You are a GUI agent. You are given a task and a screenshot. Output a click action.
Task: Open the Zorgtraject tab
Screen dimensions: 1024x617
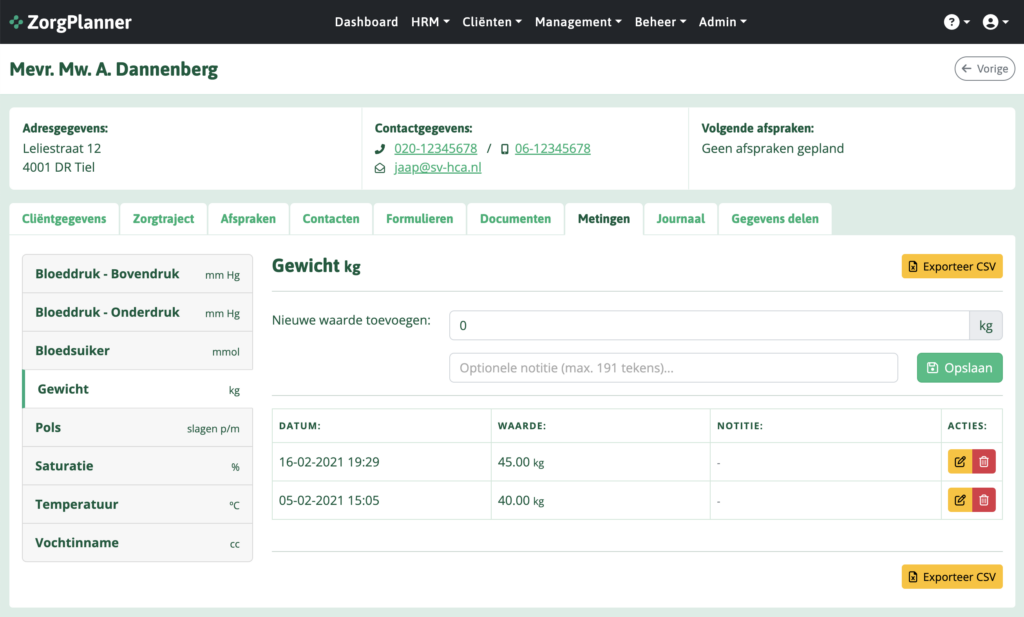163,219
